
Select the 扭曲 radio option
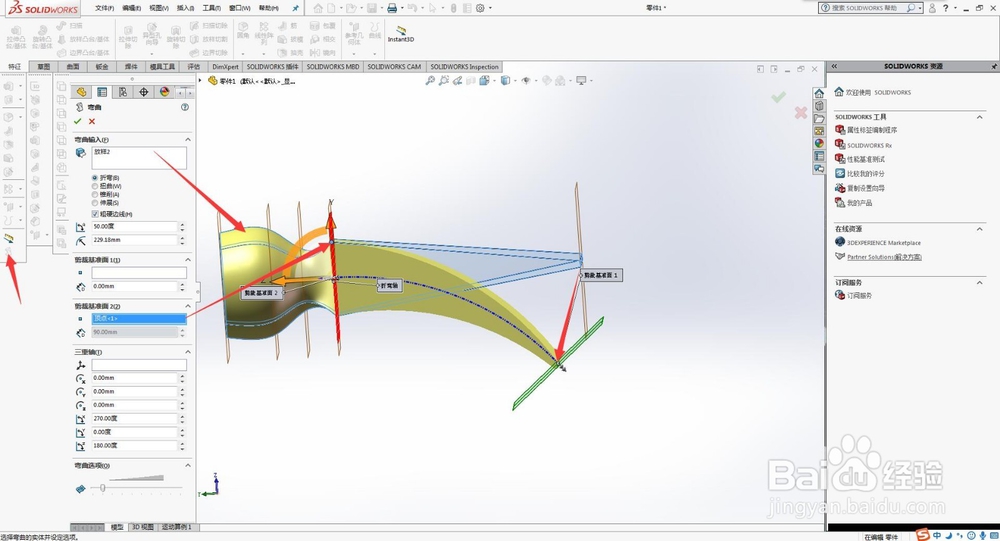pyautogui.click(x=95, y=186)
